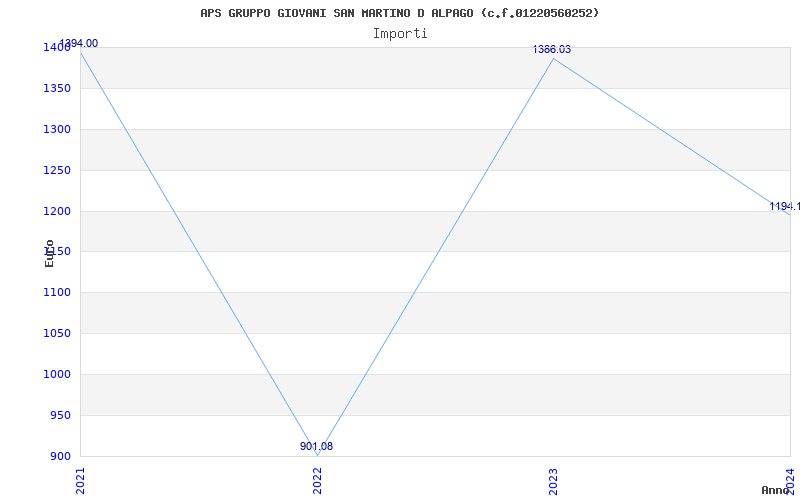
Task: Click the 1250 y-axis tick label
Action: (x=57, y=170)
